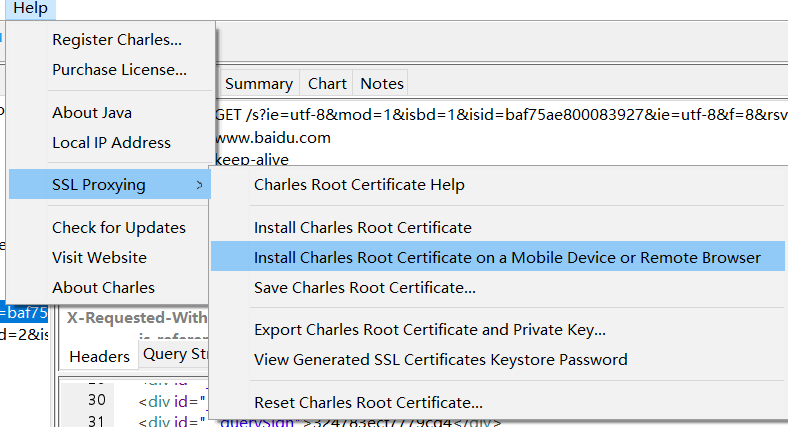The width and height of the screenshot is (788, 427).
Task: Select Register Charles... menu item
Action: (110, 40)
